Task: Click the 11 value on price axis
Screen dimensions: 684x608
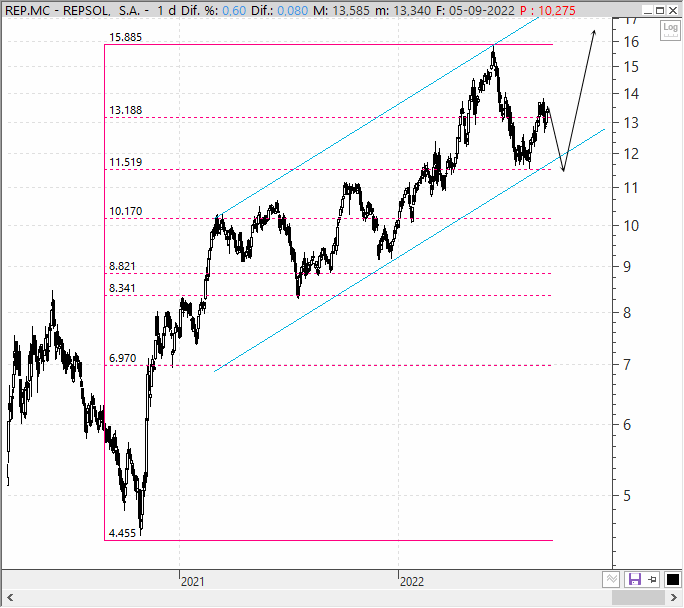Action: 631,188
